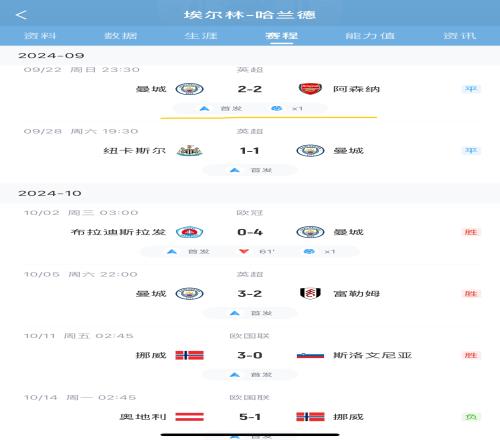Image resolution: width=500 pixels, height=440 pixels.
Task: Tap the goal ball icon under Arsenal match
Action: coord(276,108)
